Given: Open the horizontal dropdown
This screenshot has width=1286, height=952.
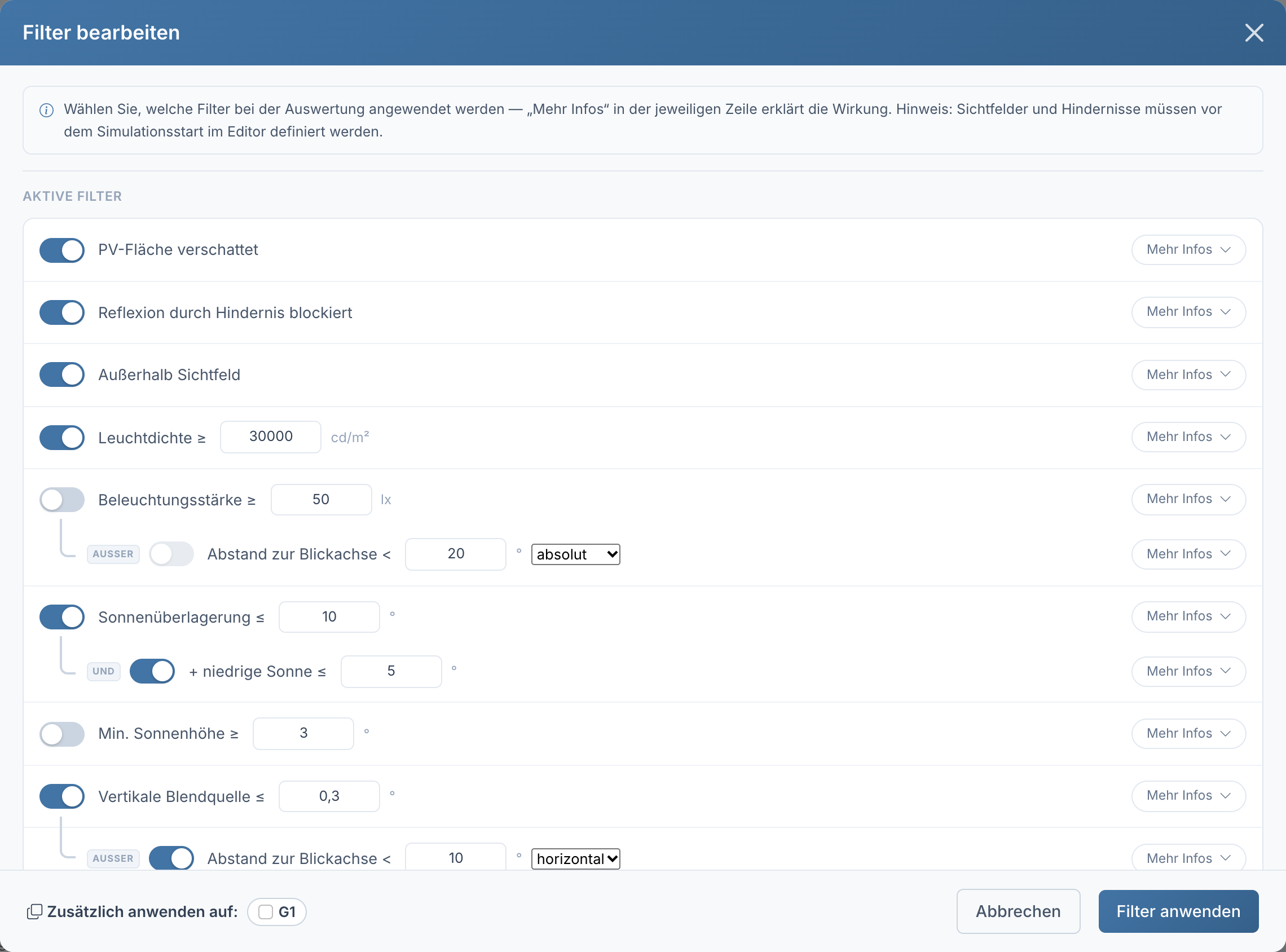Looking at the screenshot, I should [x=575, y=858].
